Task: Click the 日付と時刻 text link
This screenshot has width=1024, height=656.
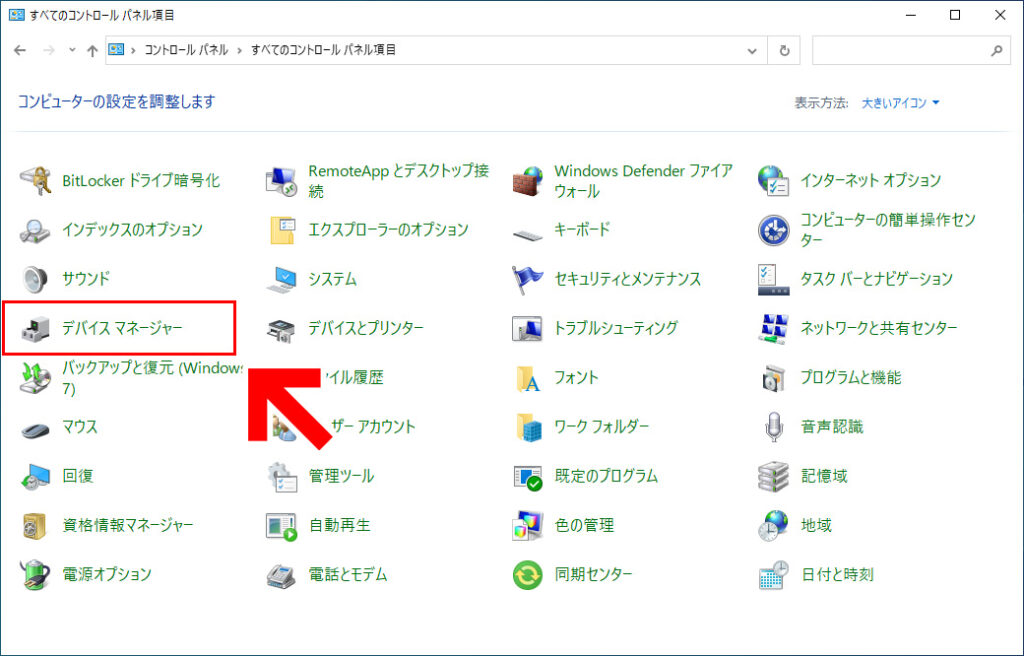Action: [837, 574]
